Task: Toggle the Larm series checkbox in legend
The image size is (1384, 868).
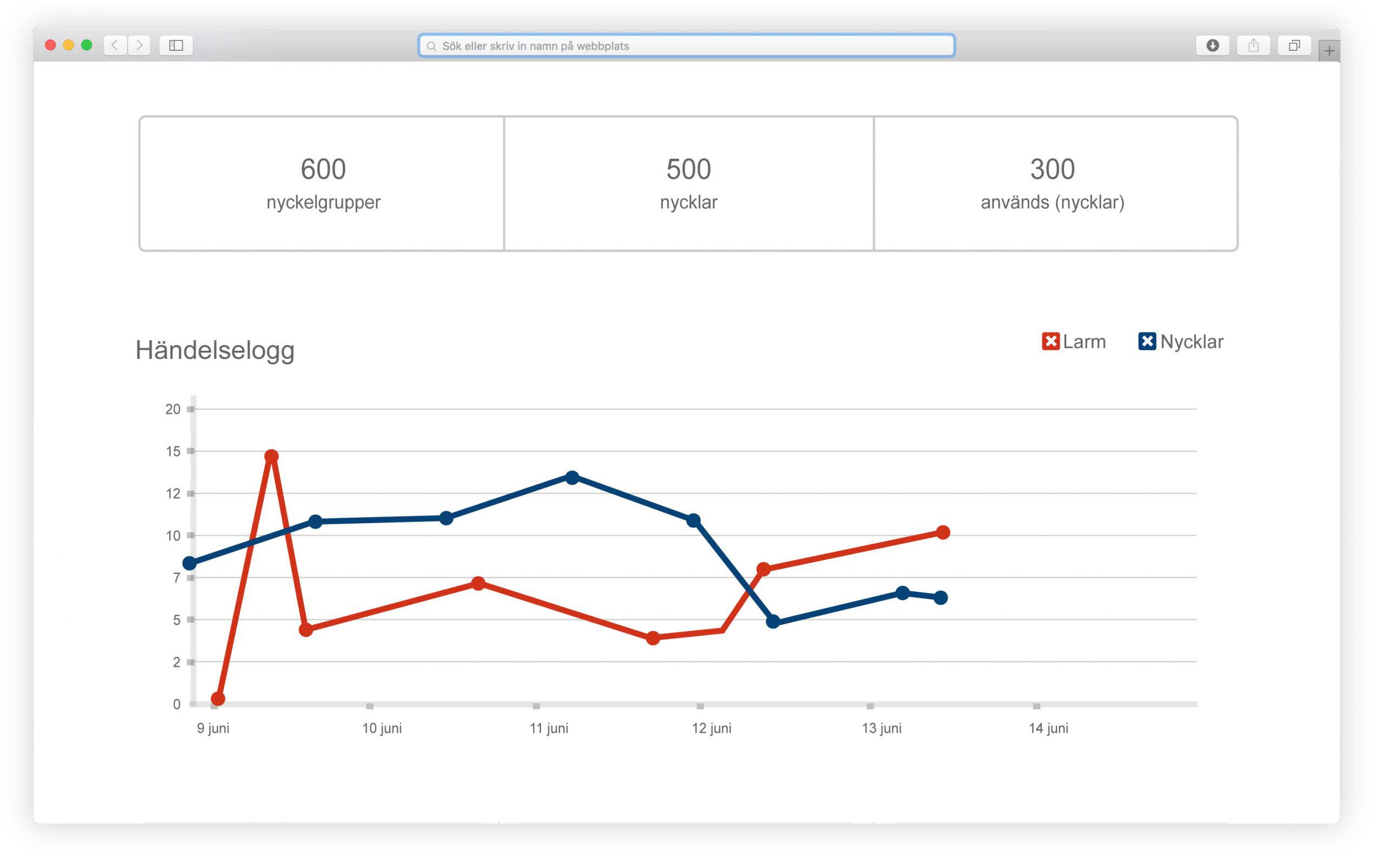Action: 1050,342
